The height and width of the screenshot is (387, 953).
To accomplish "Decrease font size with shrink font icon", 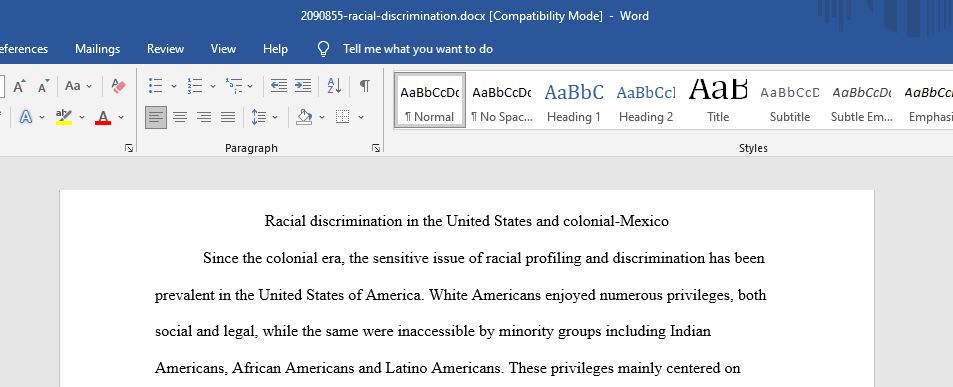I will point(43,86).
